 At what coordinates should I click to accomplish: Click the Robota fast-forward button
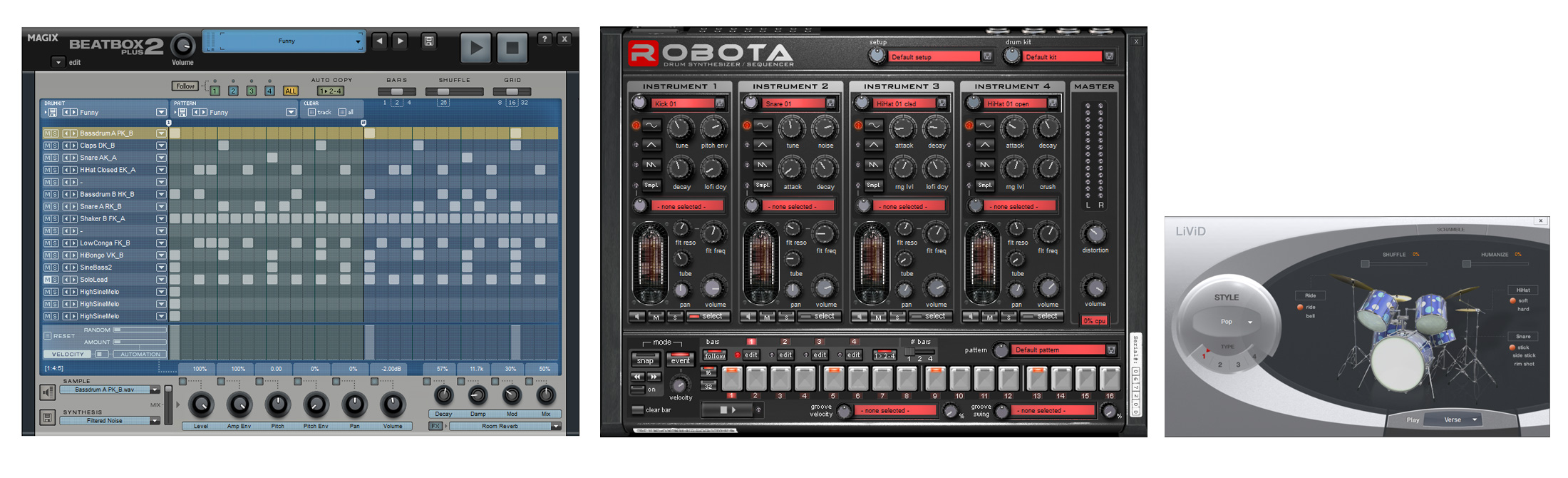coord(653,377)
